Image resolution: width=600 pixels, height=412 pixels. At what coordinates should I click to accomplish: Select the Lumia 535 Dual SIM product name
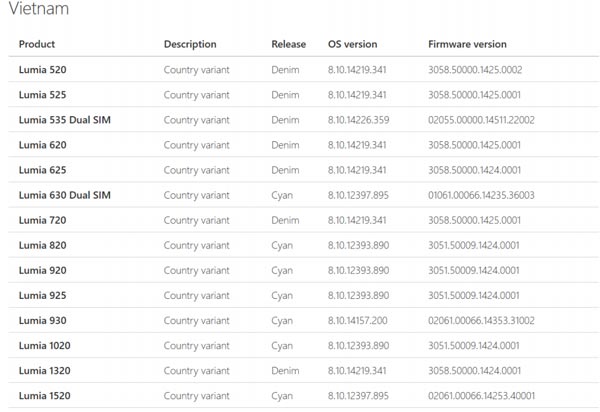[x=65, y=120]
